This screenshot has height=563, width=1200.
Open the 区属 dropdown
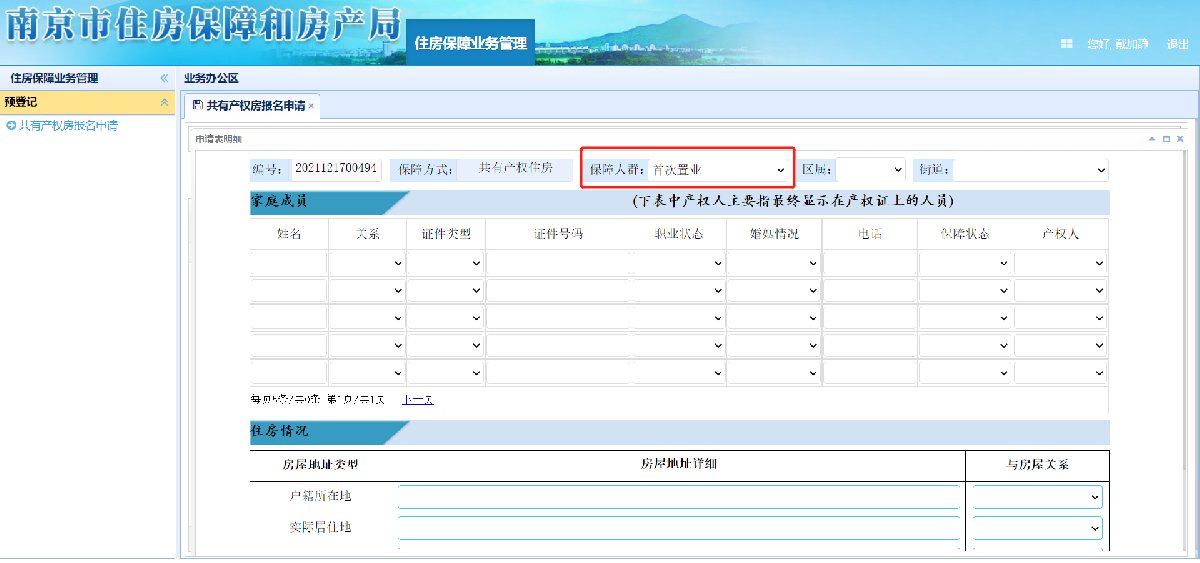[x=870, y=170]
